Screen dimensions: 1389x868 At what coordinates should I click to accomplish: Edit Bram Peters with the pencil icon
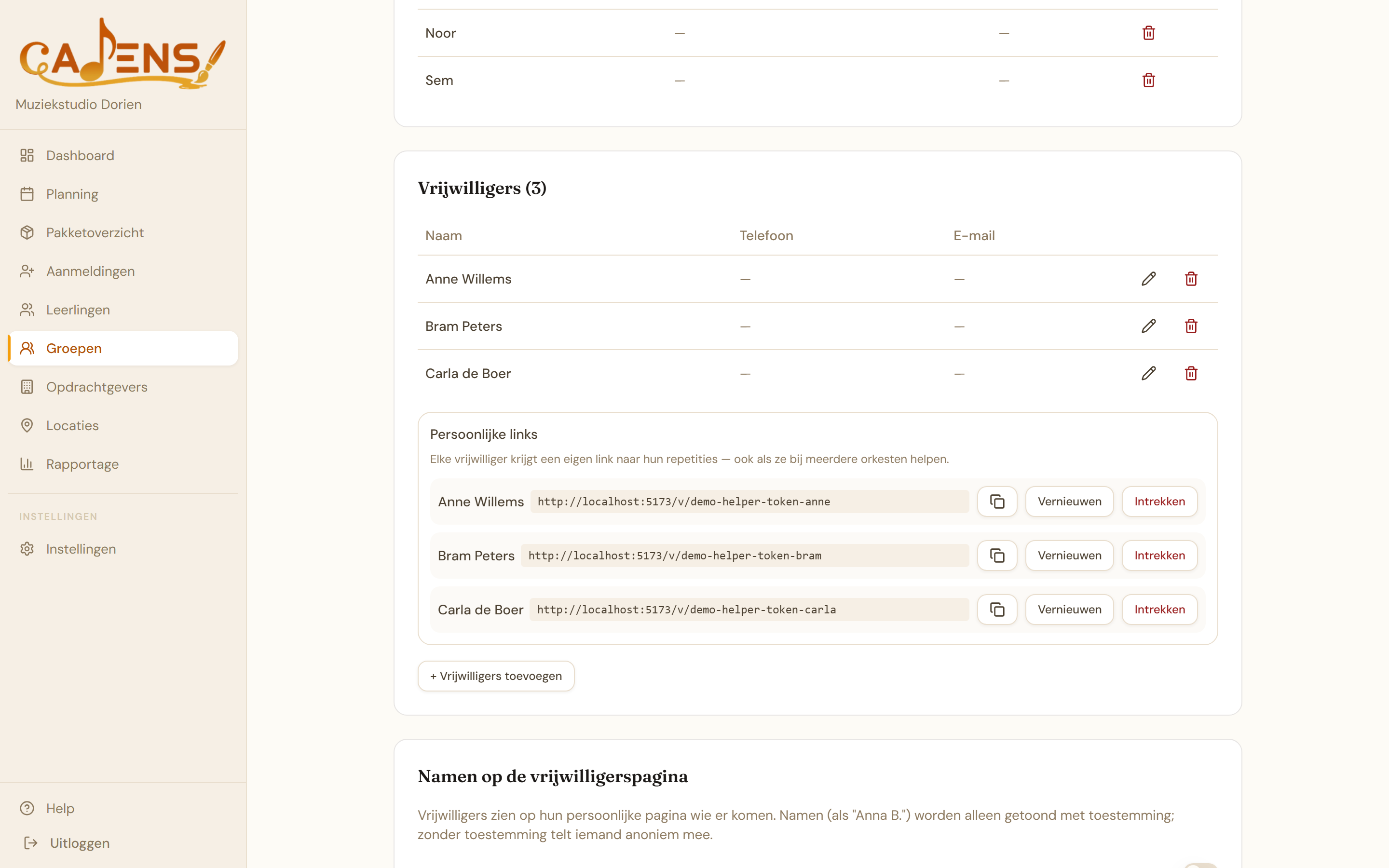1148,326
